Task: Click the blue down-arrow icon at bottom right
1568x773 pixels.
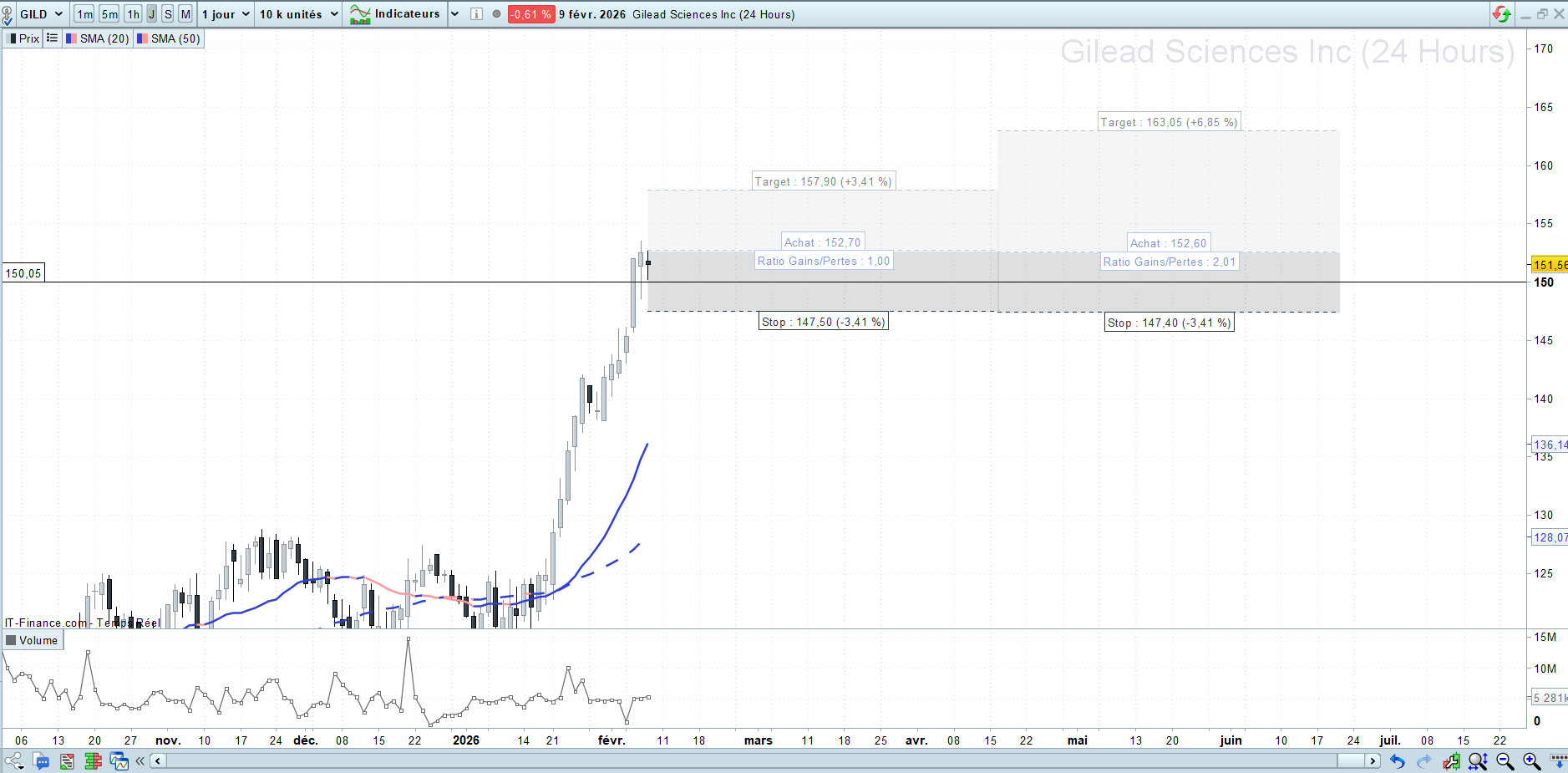Action: pyautogui.click(x=1558, y=760)
